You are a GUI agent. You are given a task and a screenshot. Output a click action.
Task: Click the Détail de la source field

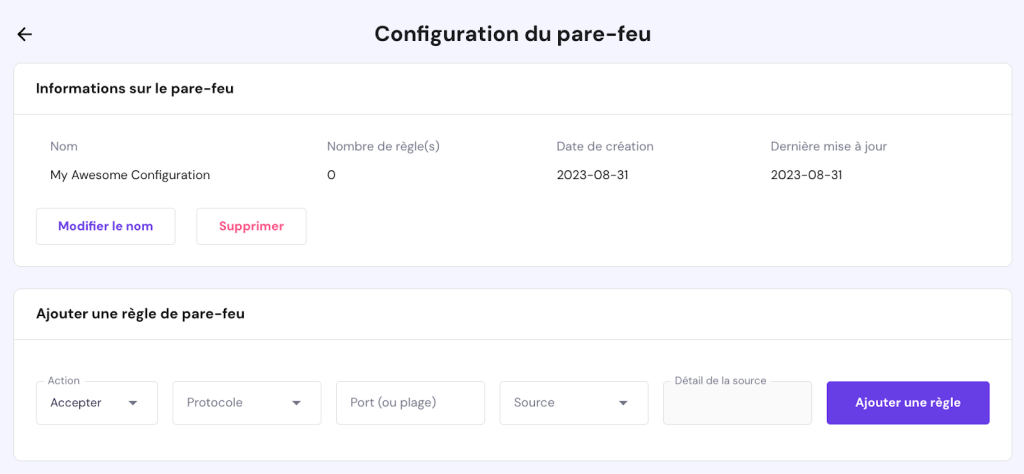pos(737,405)
